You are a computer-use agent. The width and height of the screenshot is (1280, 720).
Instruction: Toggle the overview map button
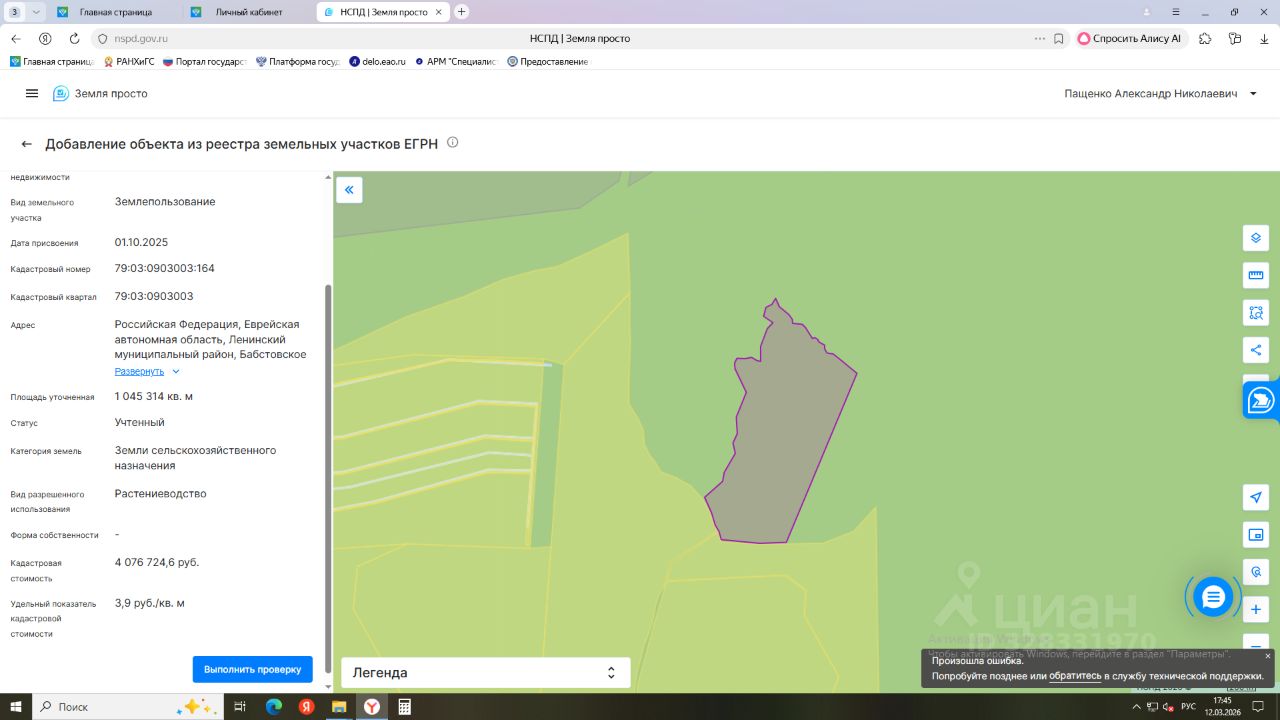pos(1256,535)
